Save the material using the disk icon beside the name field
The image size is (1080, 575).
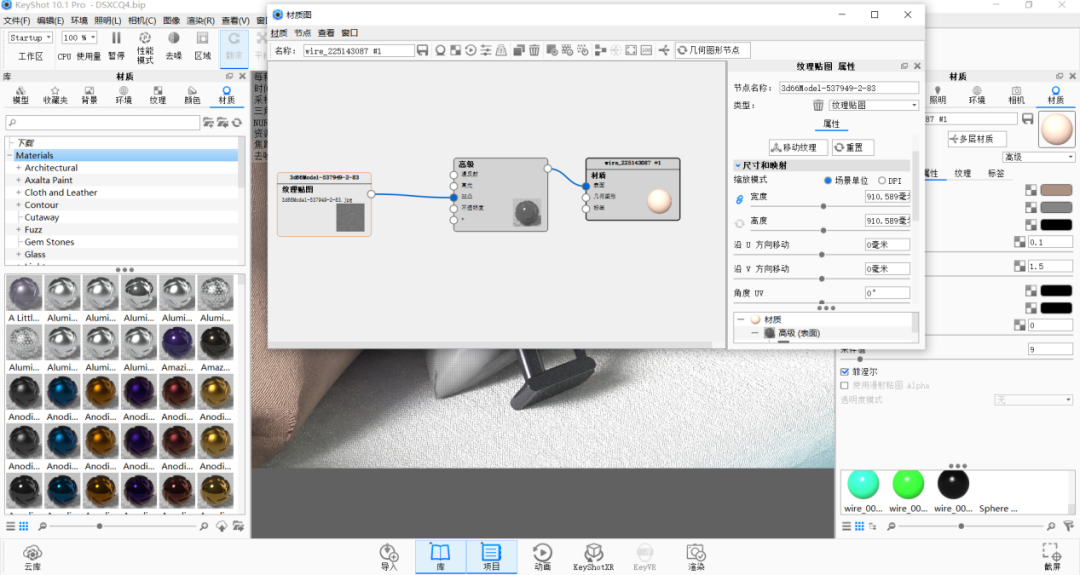coord(423,50)
